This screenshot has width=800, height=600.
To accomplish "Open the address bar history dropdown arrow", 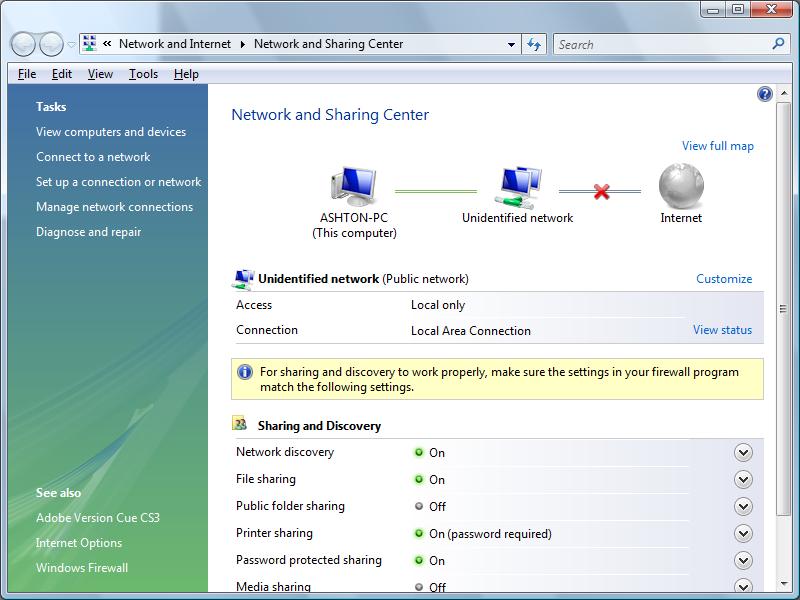I will [511, 45].
